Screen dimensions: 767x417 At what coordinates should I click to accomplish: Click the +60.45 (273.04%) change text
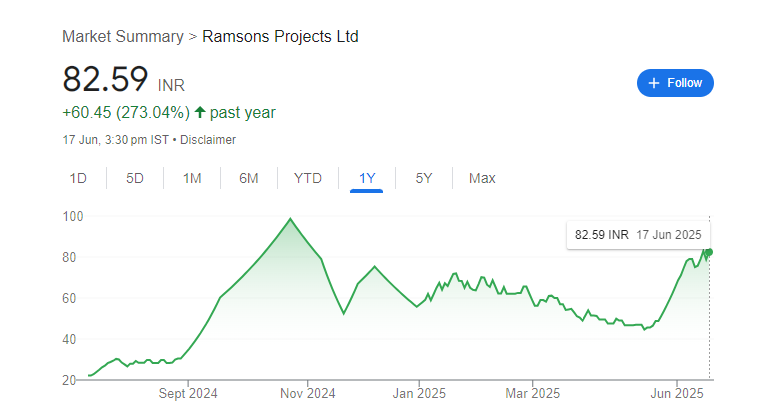point(126,113)
